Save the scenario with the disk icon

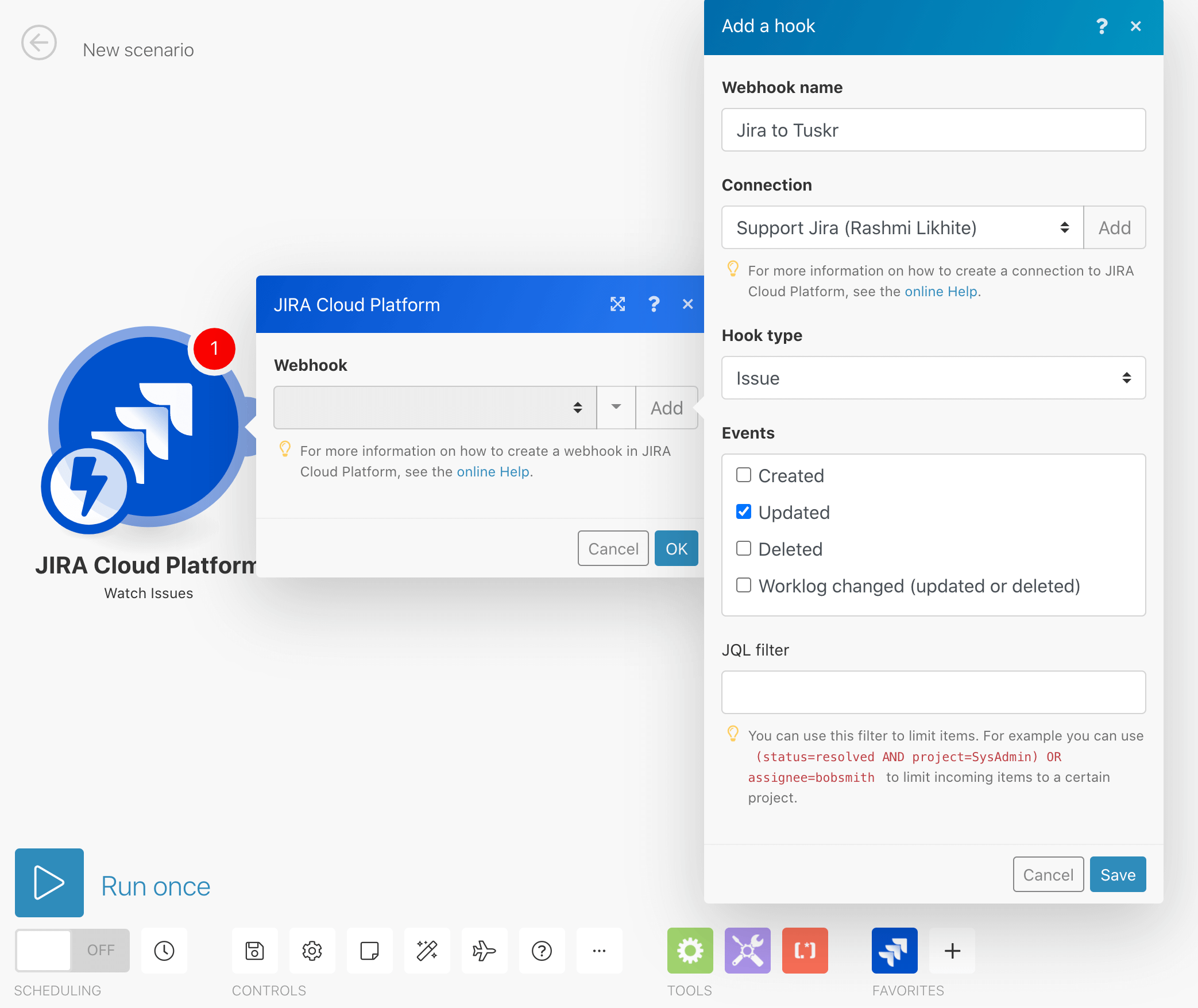(x=255, y=951)
